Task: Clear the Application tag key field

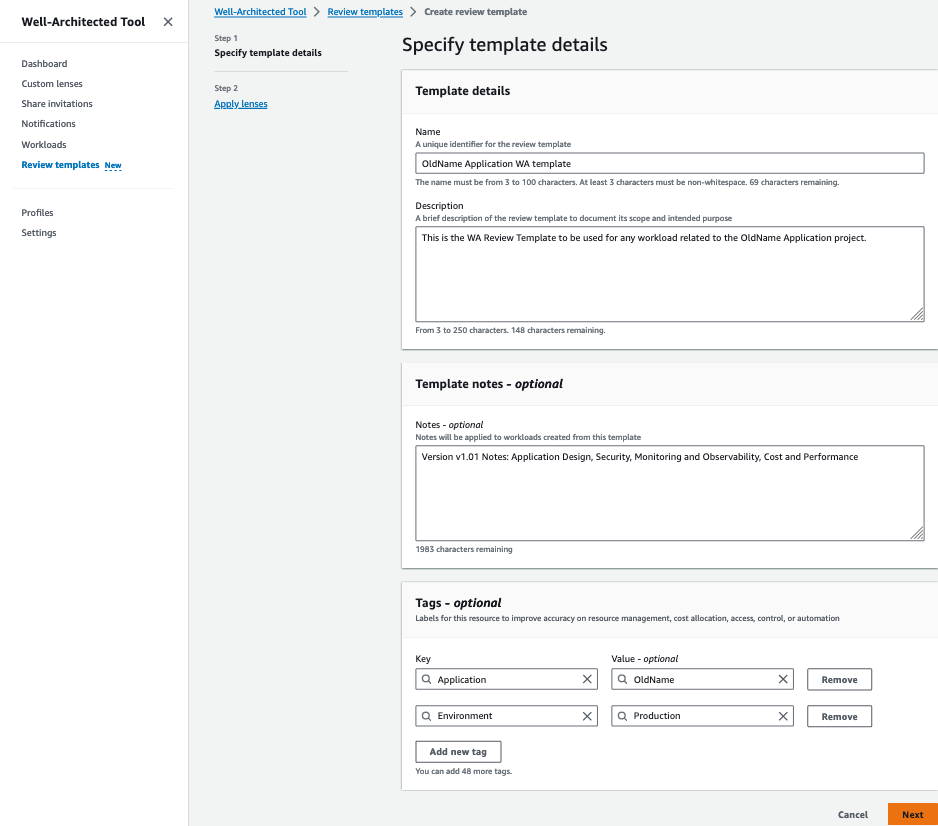Action: (587, 679)
